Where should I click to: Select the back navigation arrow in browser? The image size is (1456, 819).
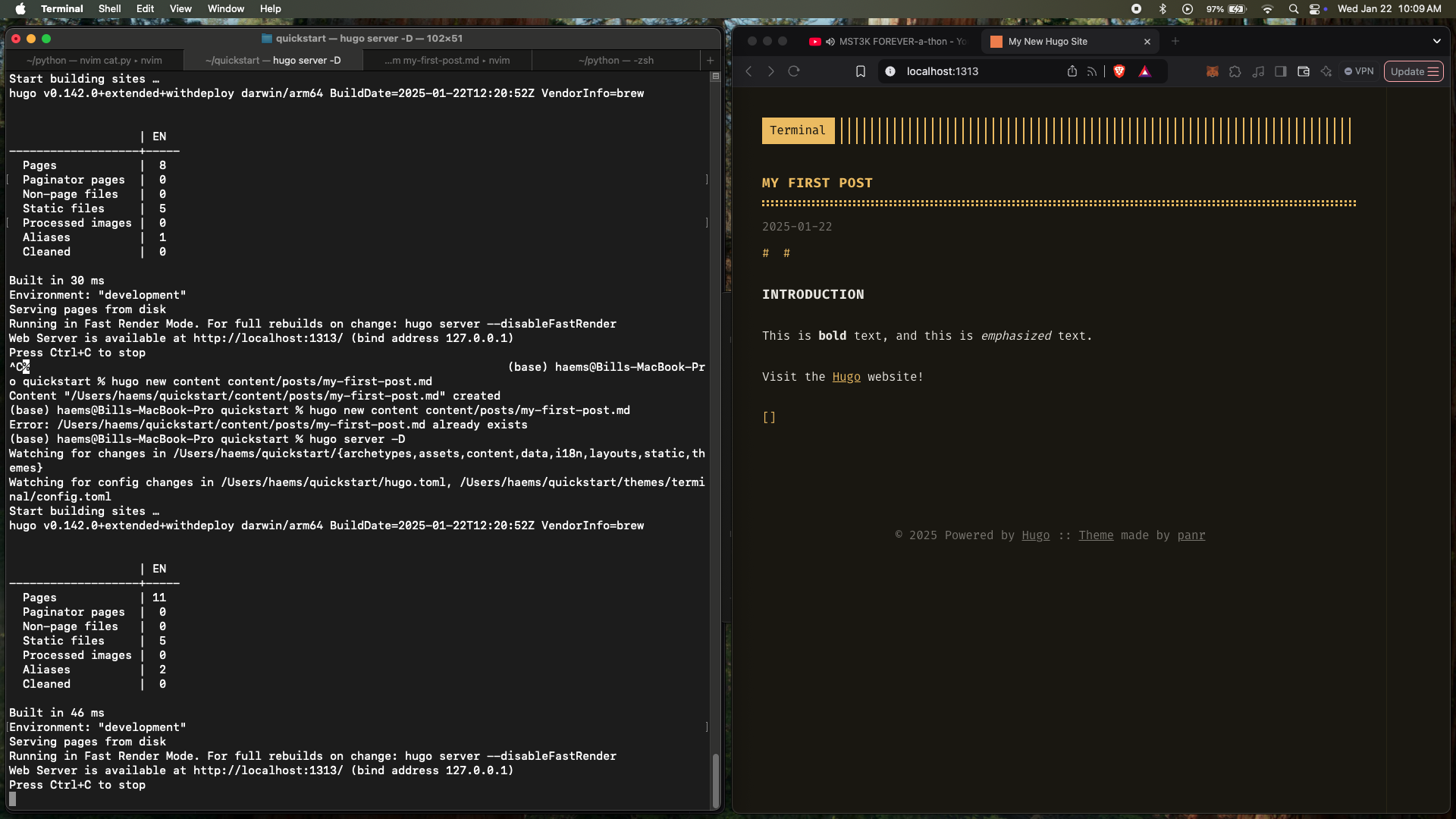pos(749,71)
